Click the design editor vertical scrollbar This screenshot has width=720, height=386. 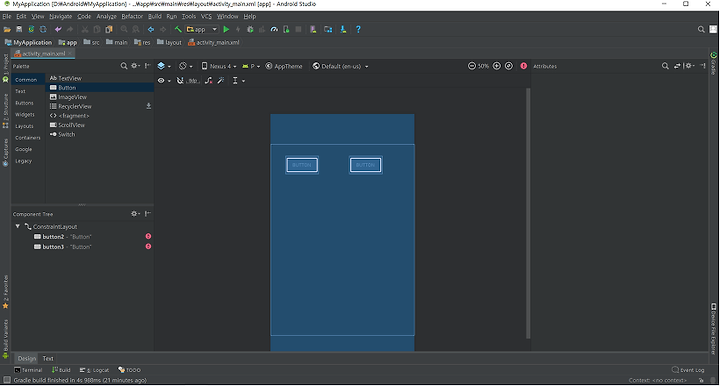[x=528, y=213]
